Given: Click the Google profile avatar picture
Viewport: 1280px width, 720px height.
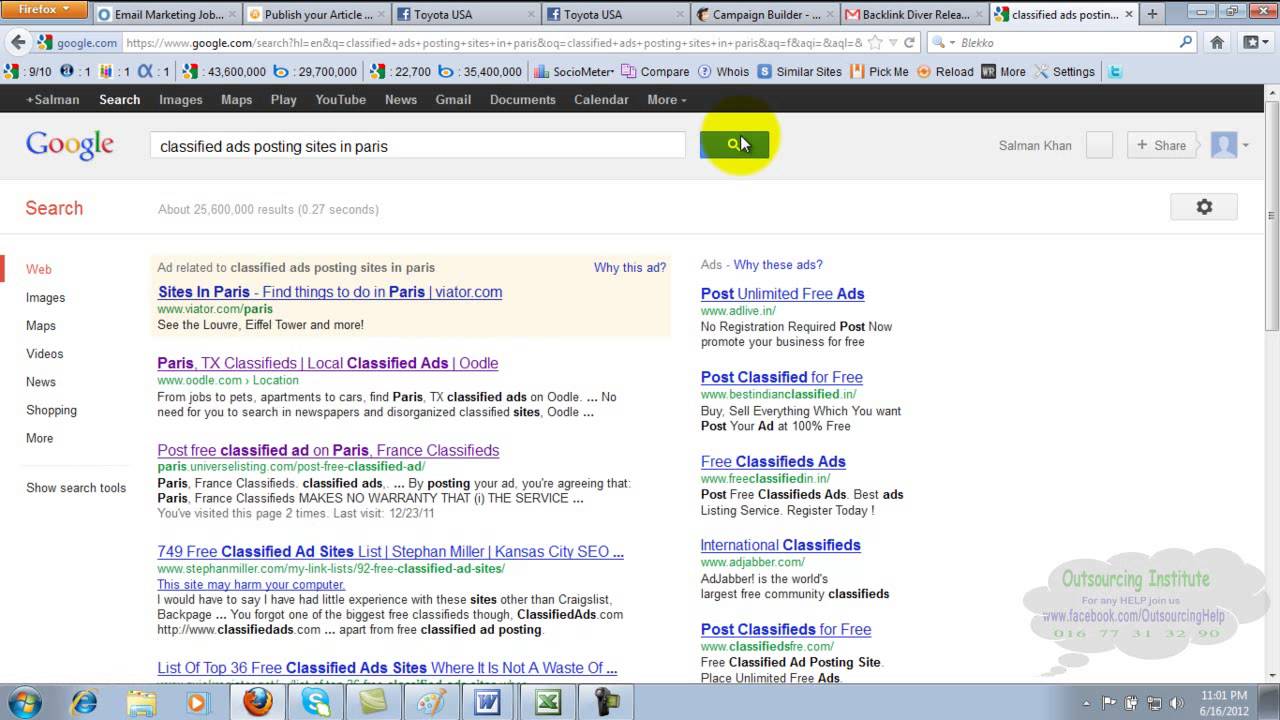Looking at the screenshot, I should coord(1224,145).
